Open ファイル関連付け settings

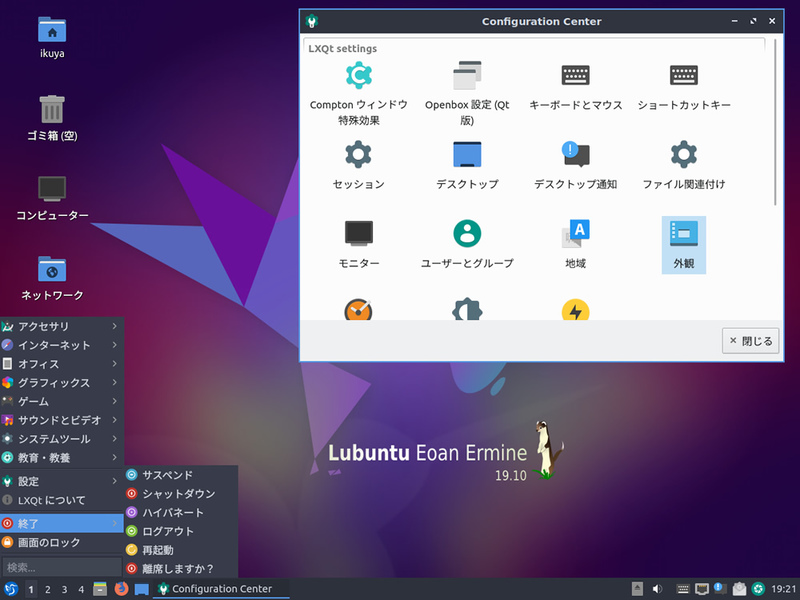684,154
